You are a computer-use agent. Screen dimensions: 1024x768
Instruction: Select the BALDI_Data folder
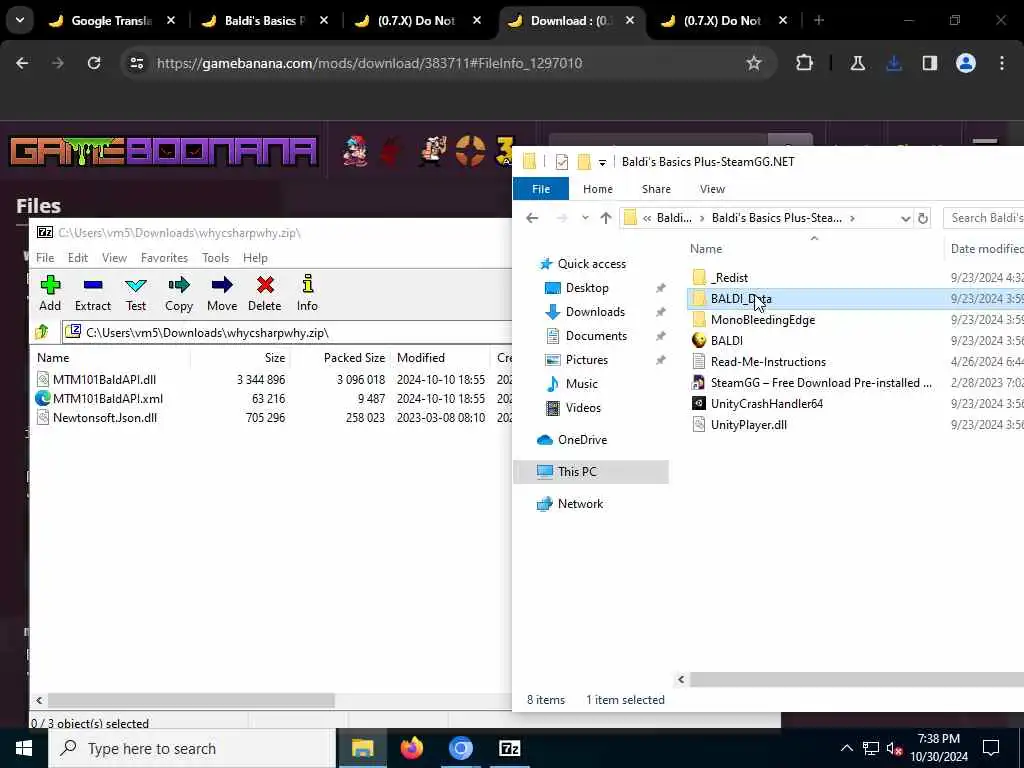(741, 299)
